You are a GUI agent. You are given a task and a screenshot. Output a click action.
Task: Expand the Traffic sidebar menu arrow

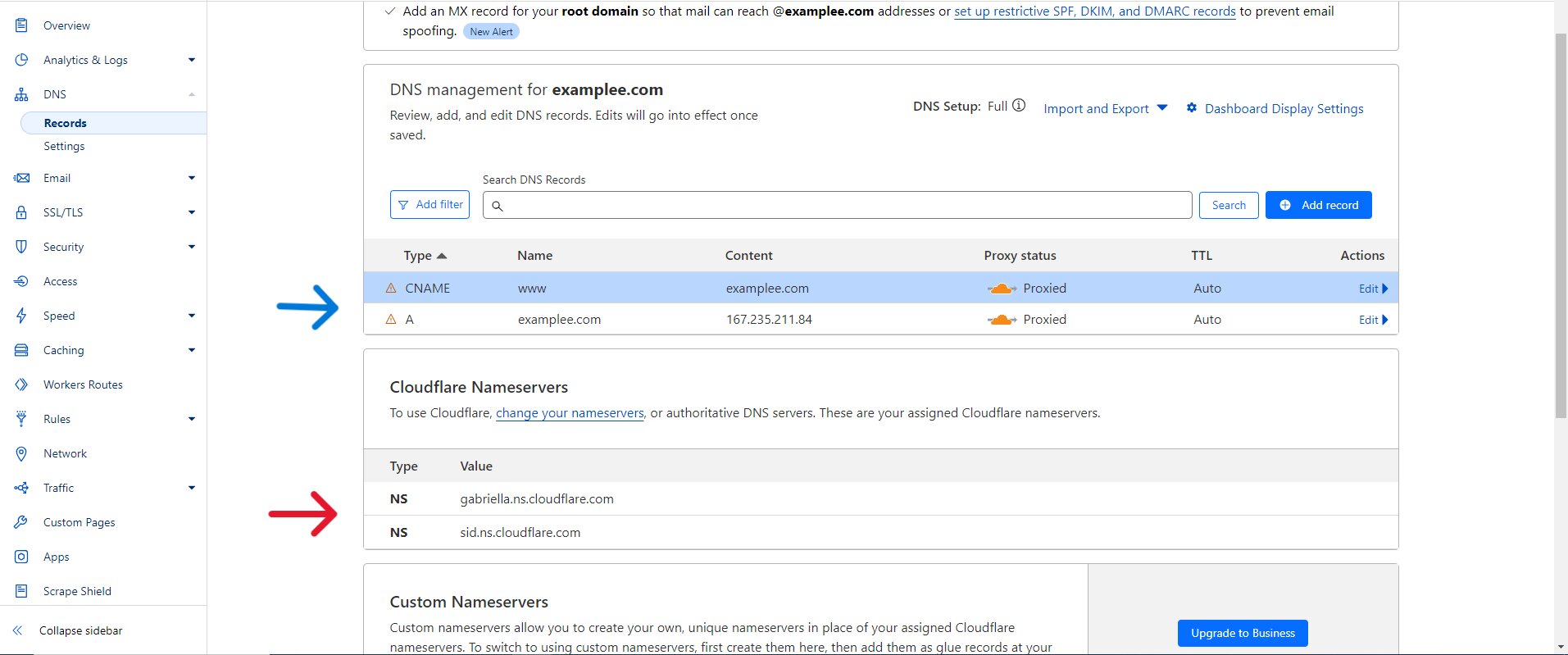click(192, 488)
